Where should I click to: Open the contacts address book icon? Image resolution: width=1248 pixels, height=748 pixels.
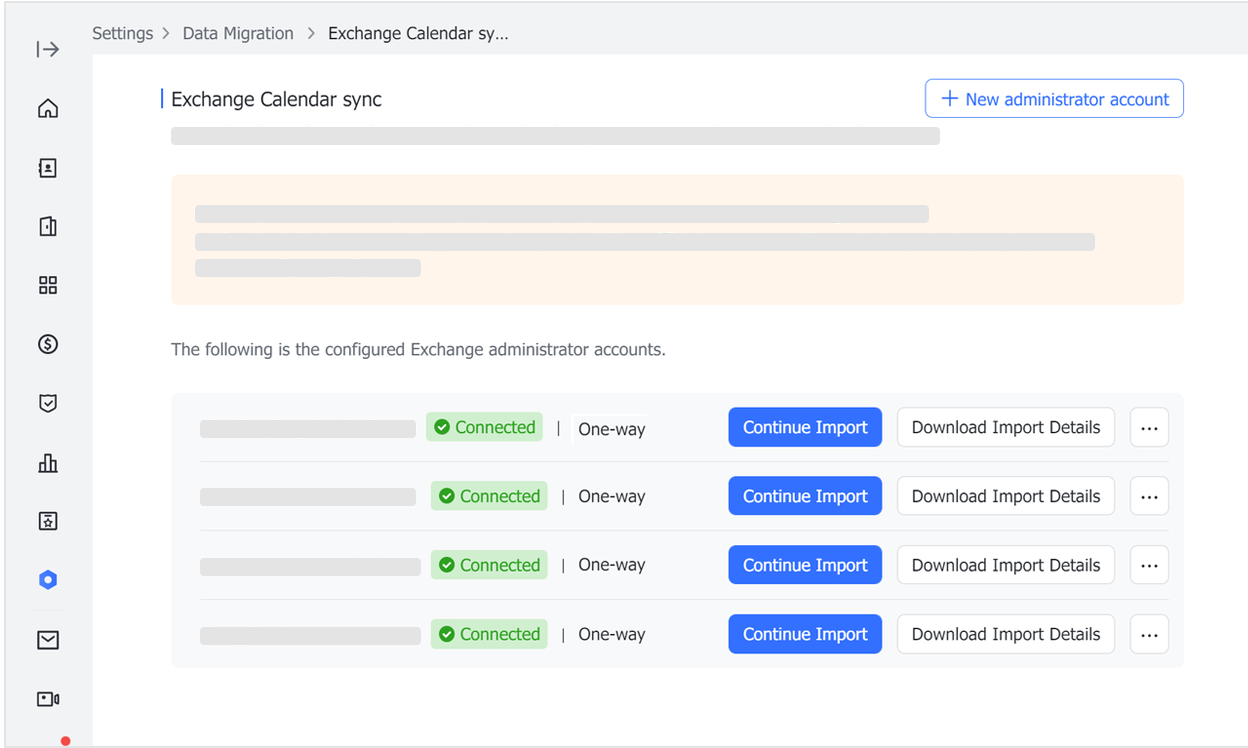pyautogui.click(x=47, y=168)
